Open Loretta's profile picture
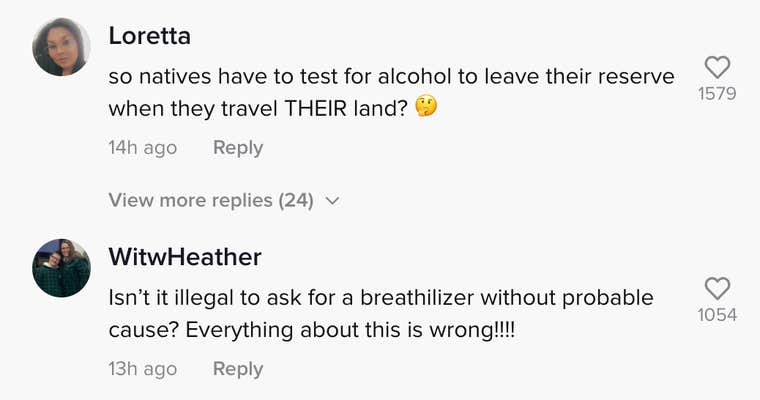The width and height of the screenshot is (760, 400). pos(62,47)
